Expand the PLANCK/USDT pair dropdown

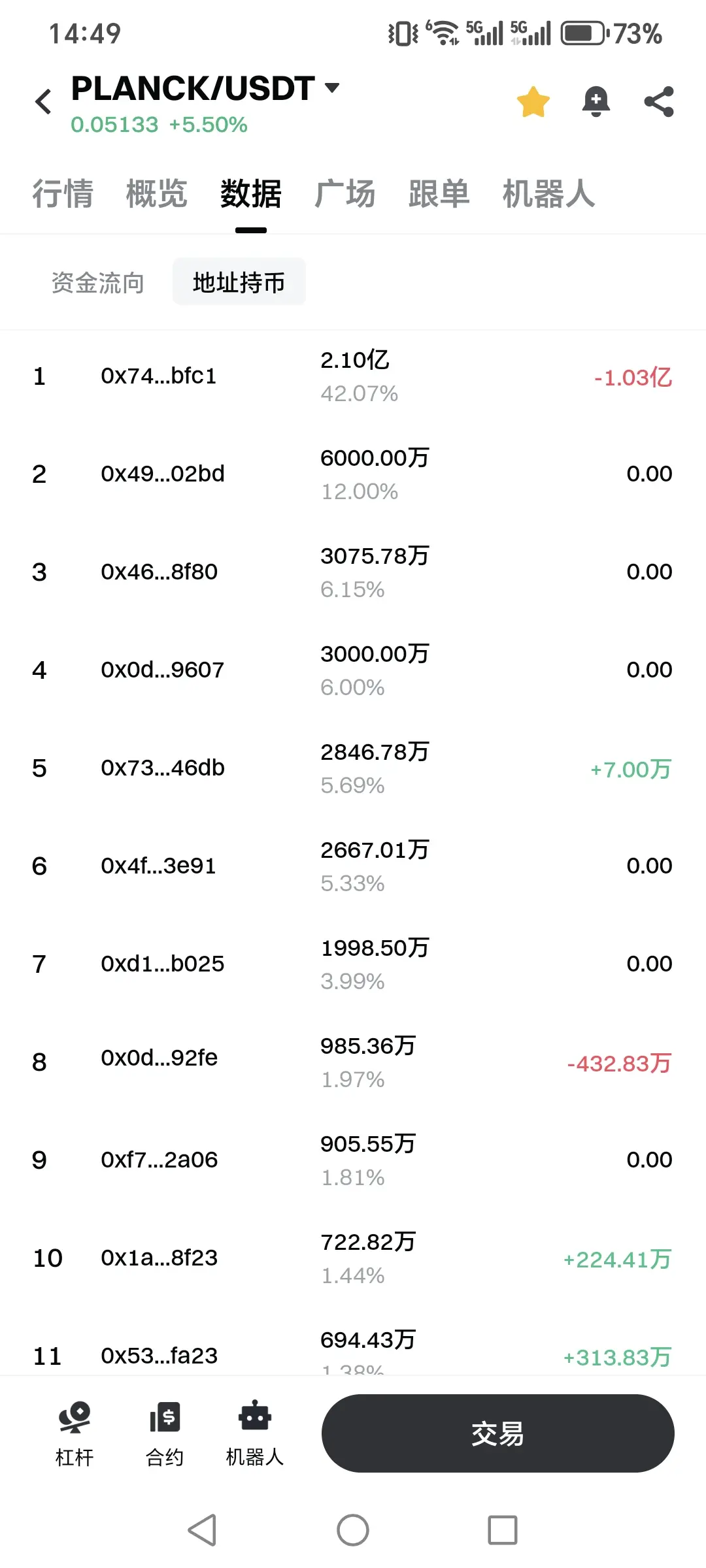click(x=332, y=88)
